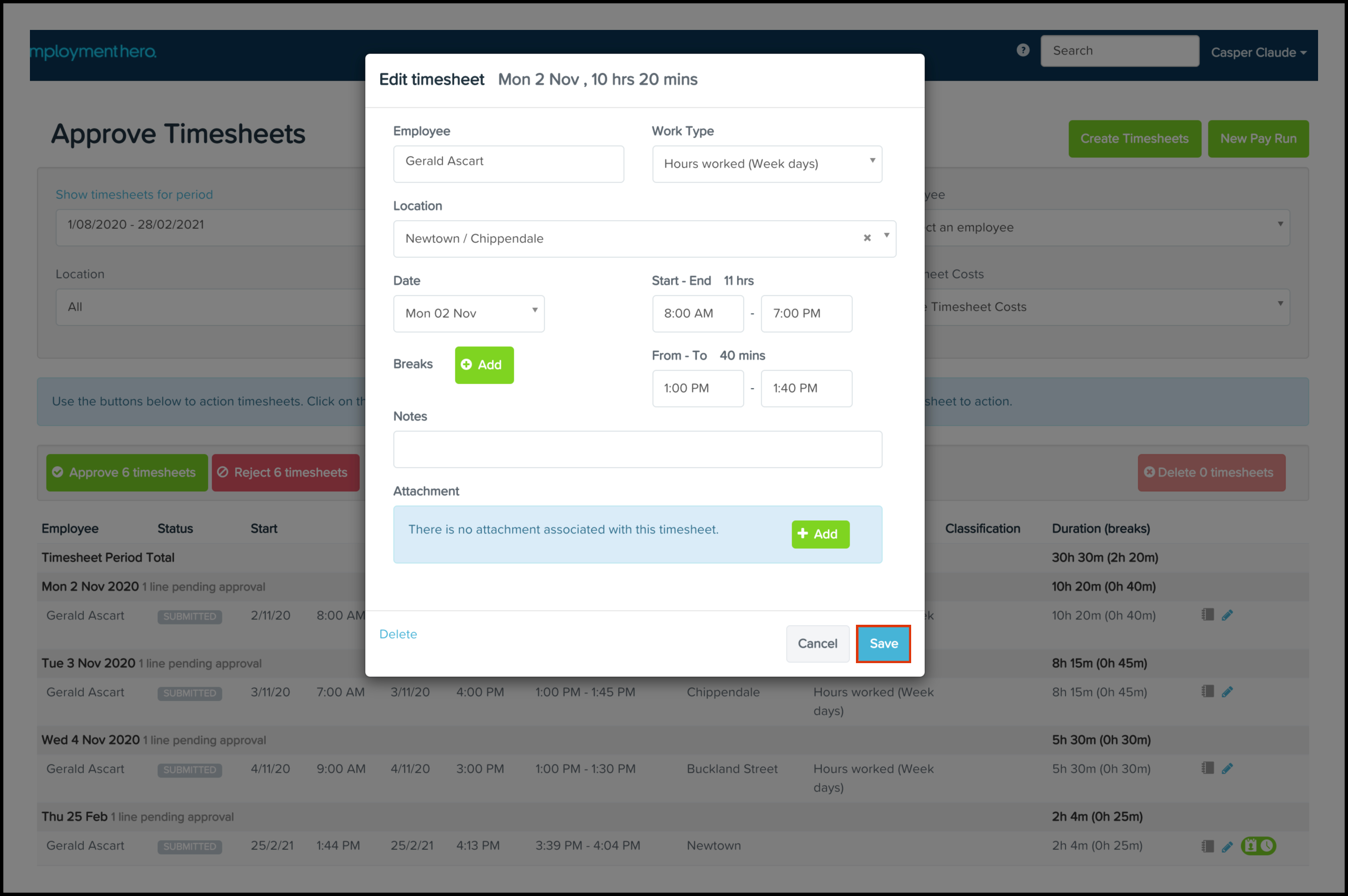Add a new break with green Add button
The width and height of the screenshot is (1348, 896).
484,365
